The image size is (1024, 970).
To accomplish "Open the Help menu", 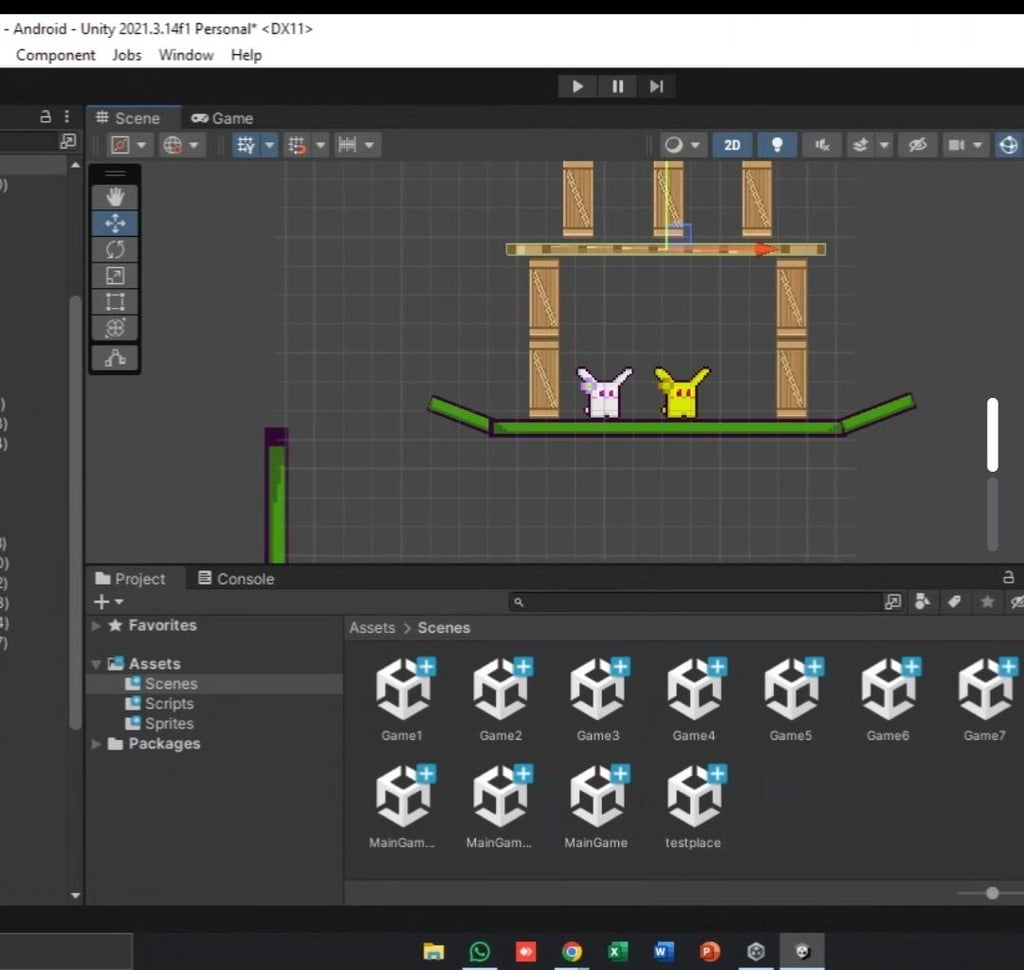I will point(246,55).
